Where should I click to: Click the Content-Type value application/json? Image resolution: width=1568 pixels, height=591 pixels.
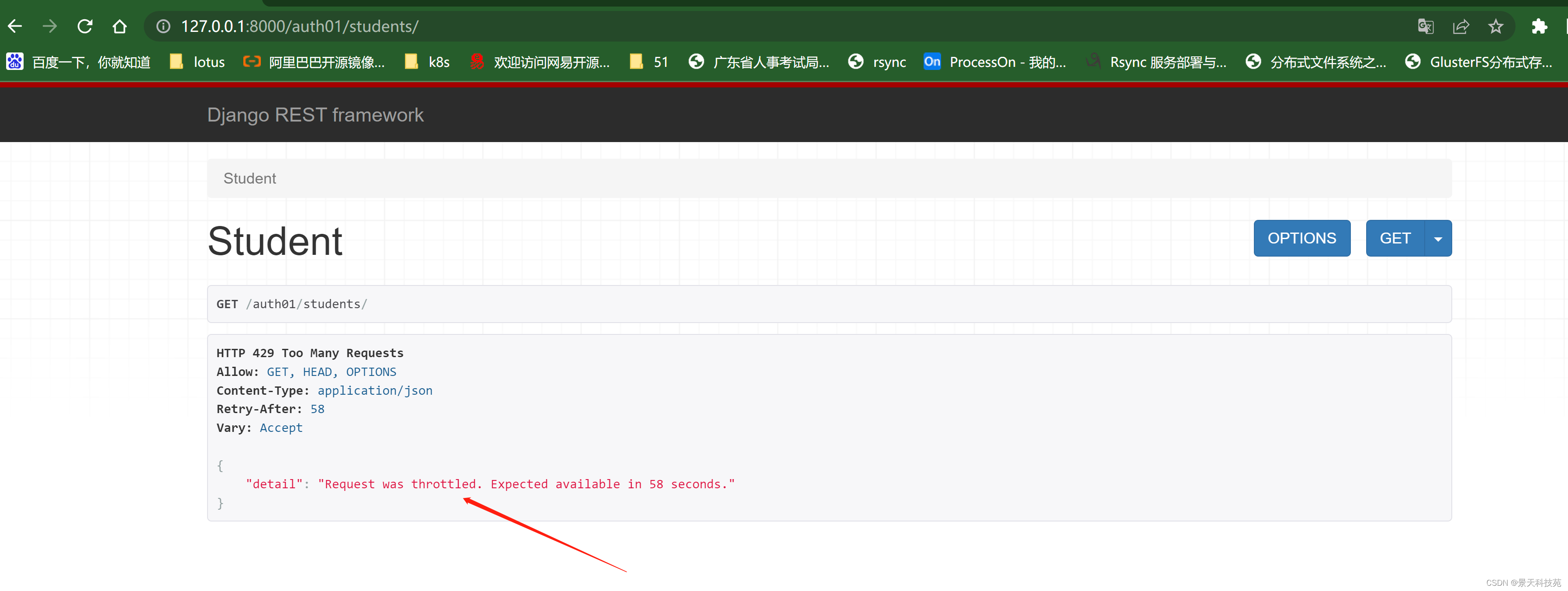(375, 390)
